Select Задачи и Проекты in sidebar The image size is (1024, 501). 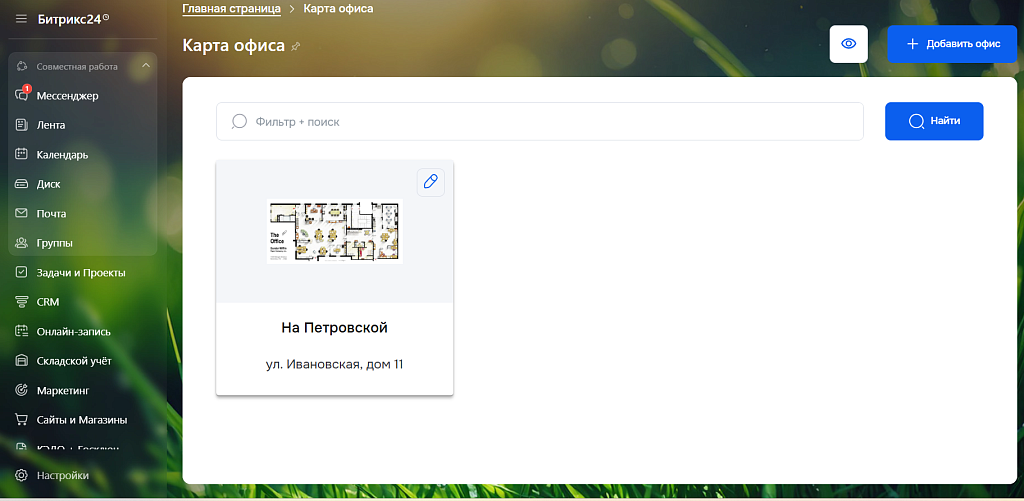(80, 272)
